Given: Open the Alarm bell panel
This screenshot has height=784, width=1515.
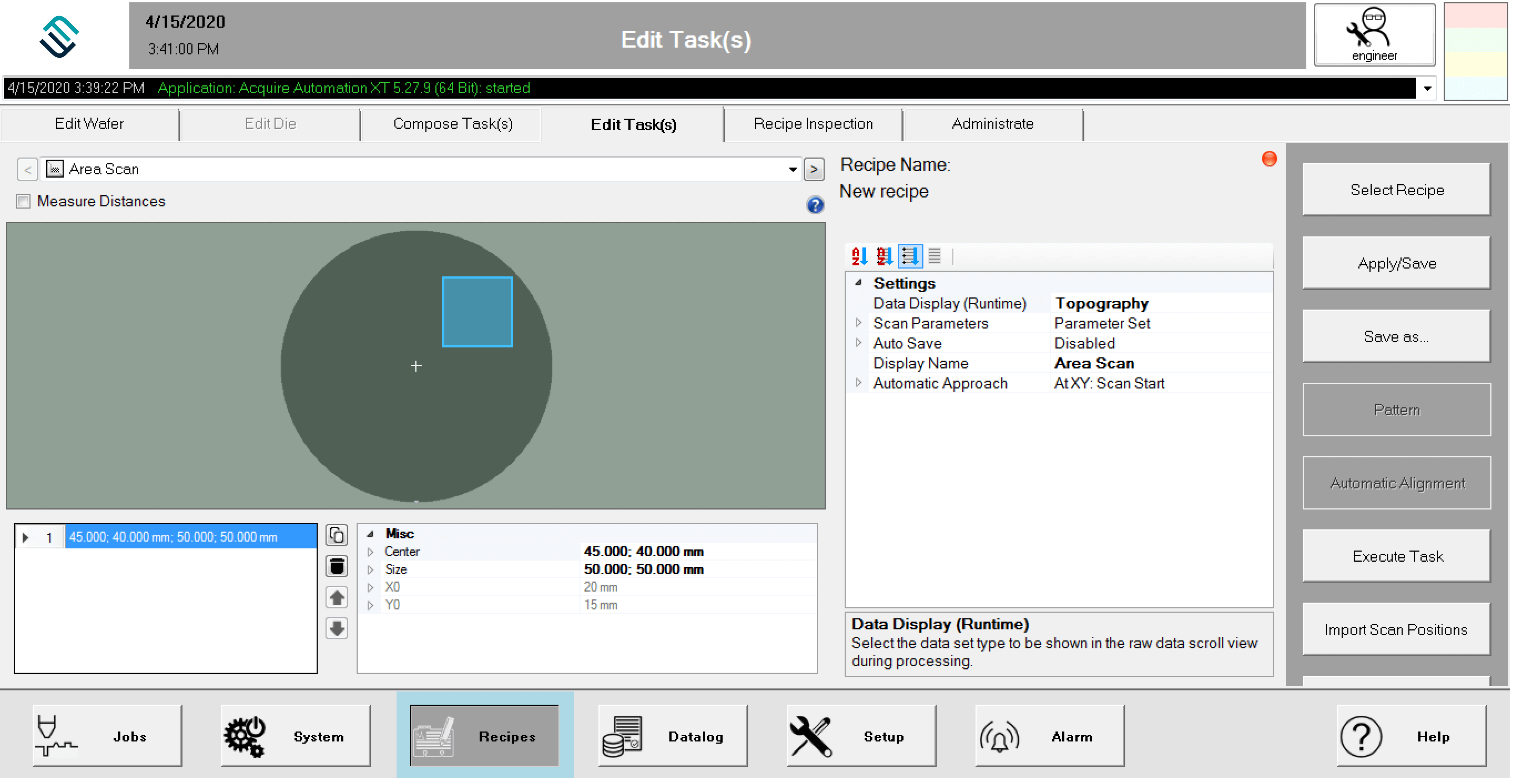Looking at the screenshot, I should click(x=1049, y=736).
